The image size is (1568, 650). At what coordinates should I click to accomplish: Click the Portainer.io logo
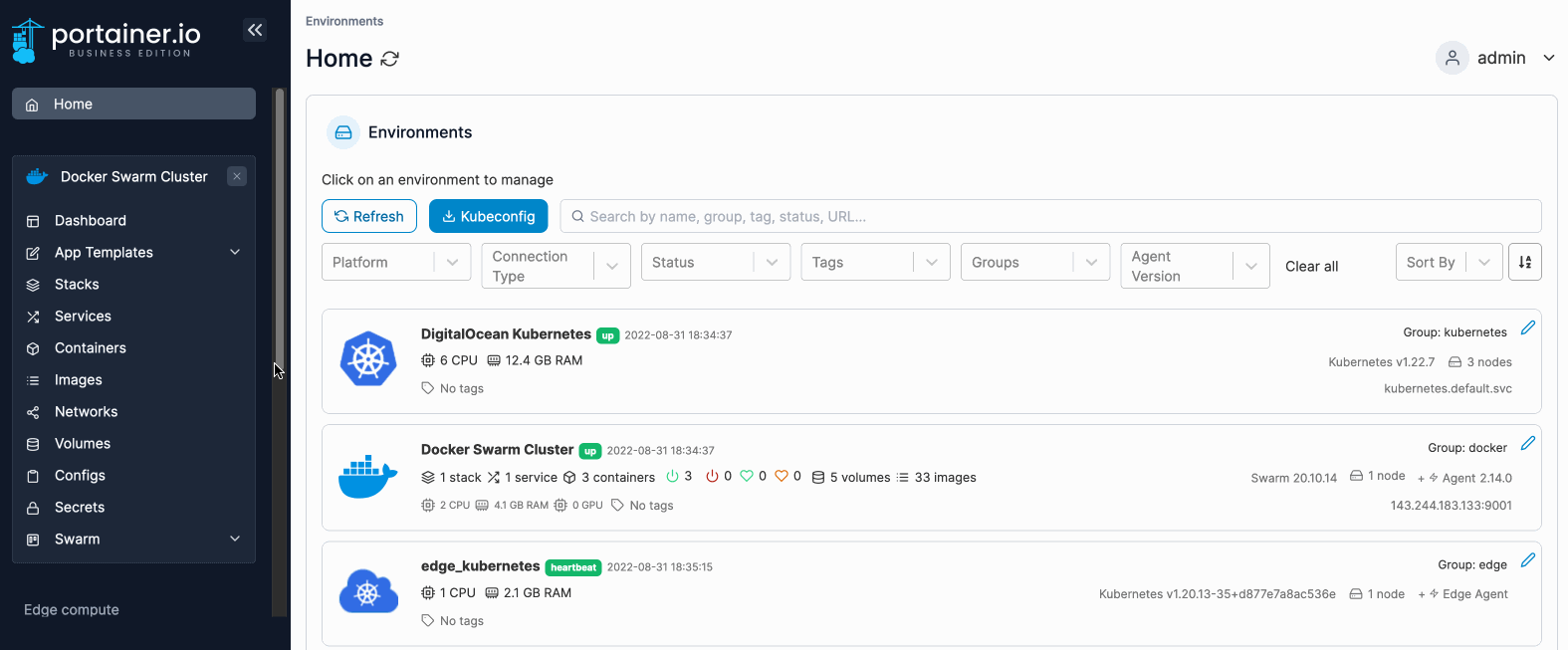pos(106,40)
